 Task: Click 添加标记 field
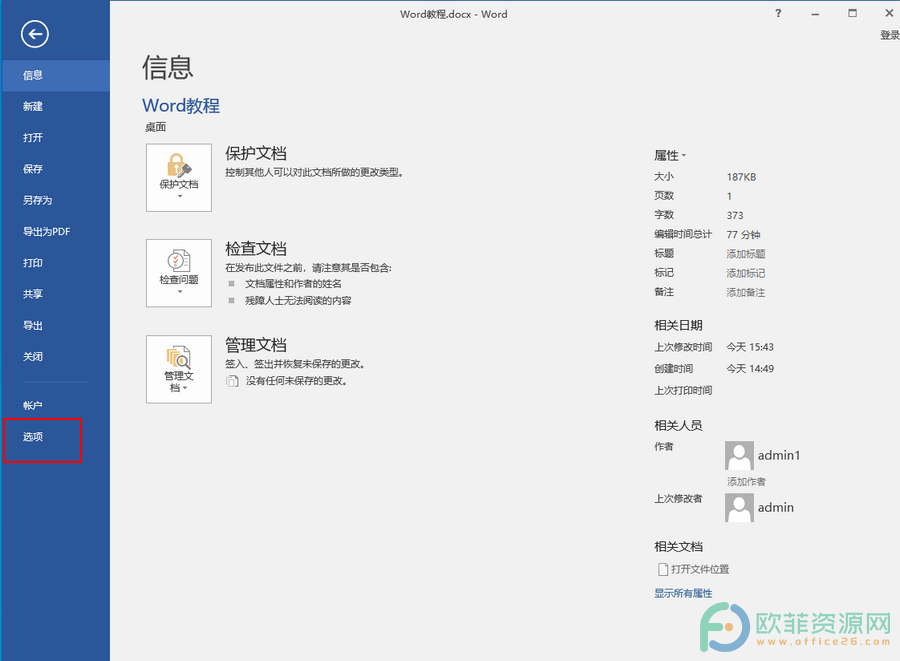746,273
